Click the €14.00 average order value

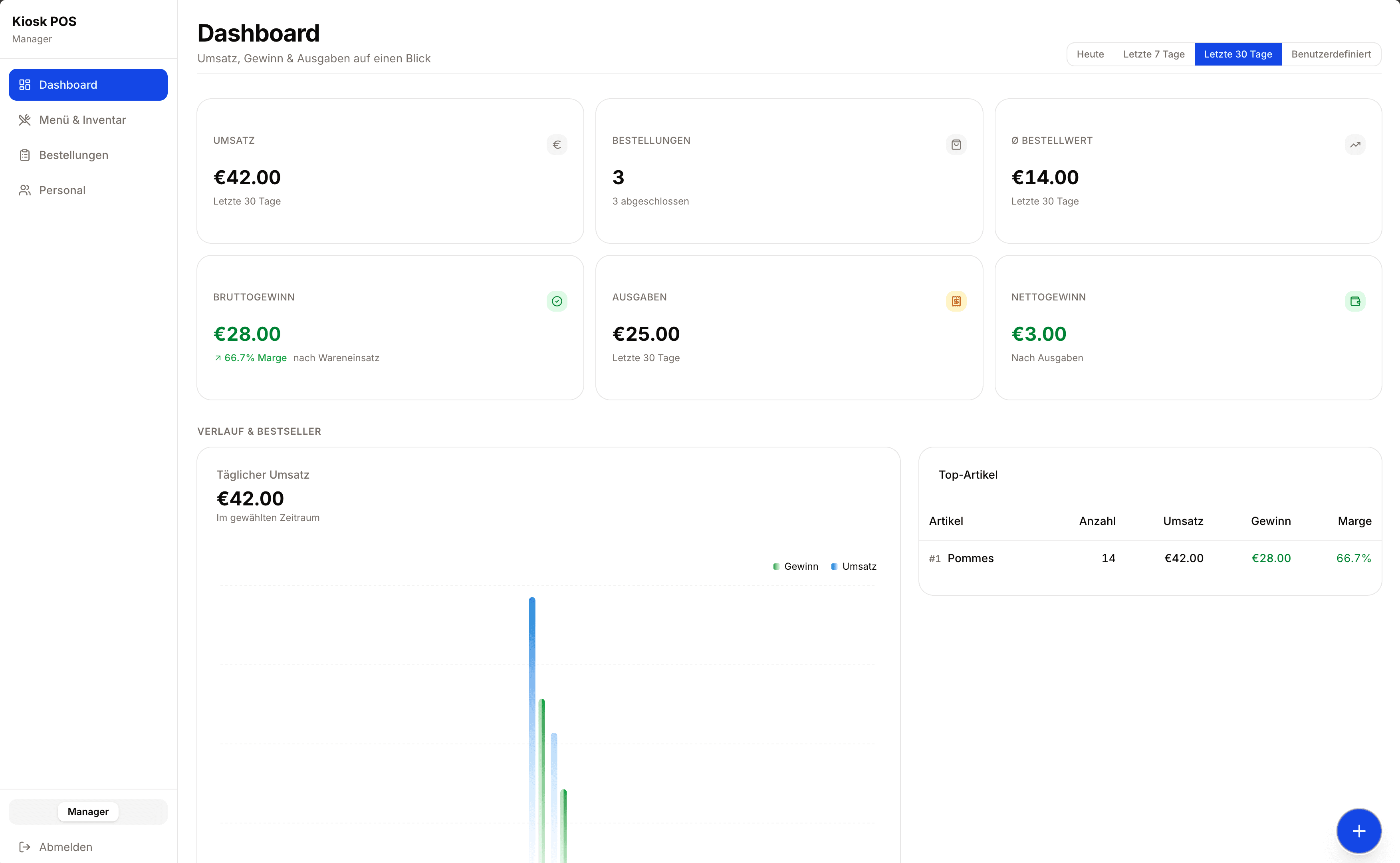click(x=1045, y=177)
